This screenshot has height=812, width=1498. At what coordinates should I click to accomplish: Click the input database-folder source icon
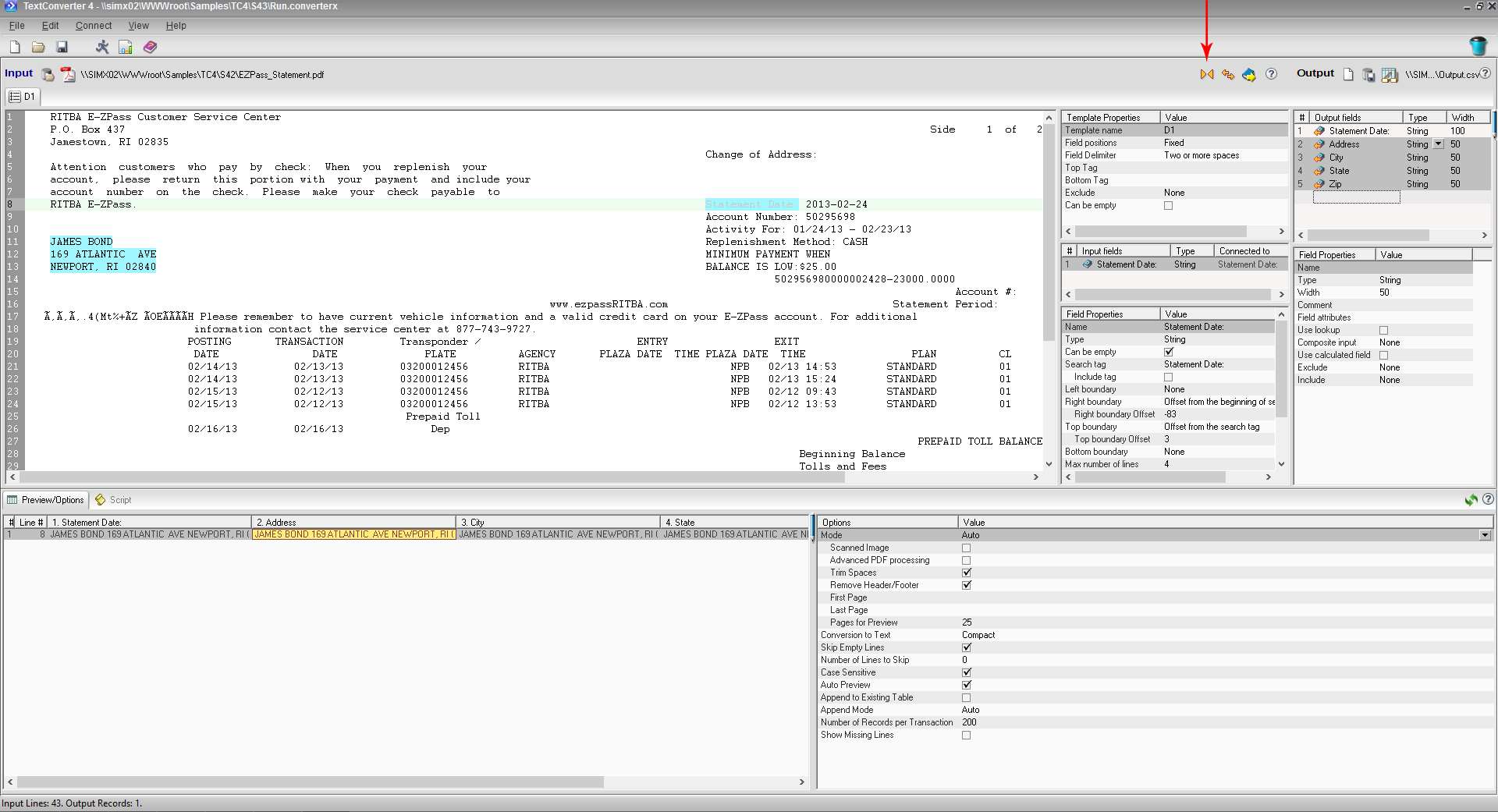(x=48, y=75)
